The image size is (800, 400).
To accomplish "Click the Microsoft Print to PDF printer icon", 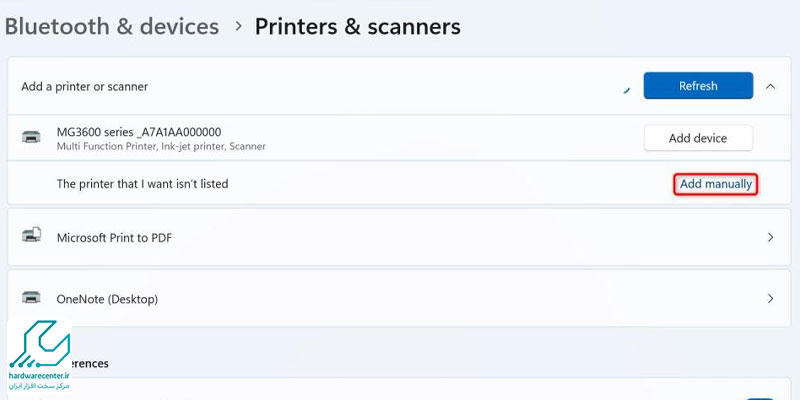I will 31,234.
